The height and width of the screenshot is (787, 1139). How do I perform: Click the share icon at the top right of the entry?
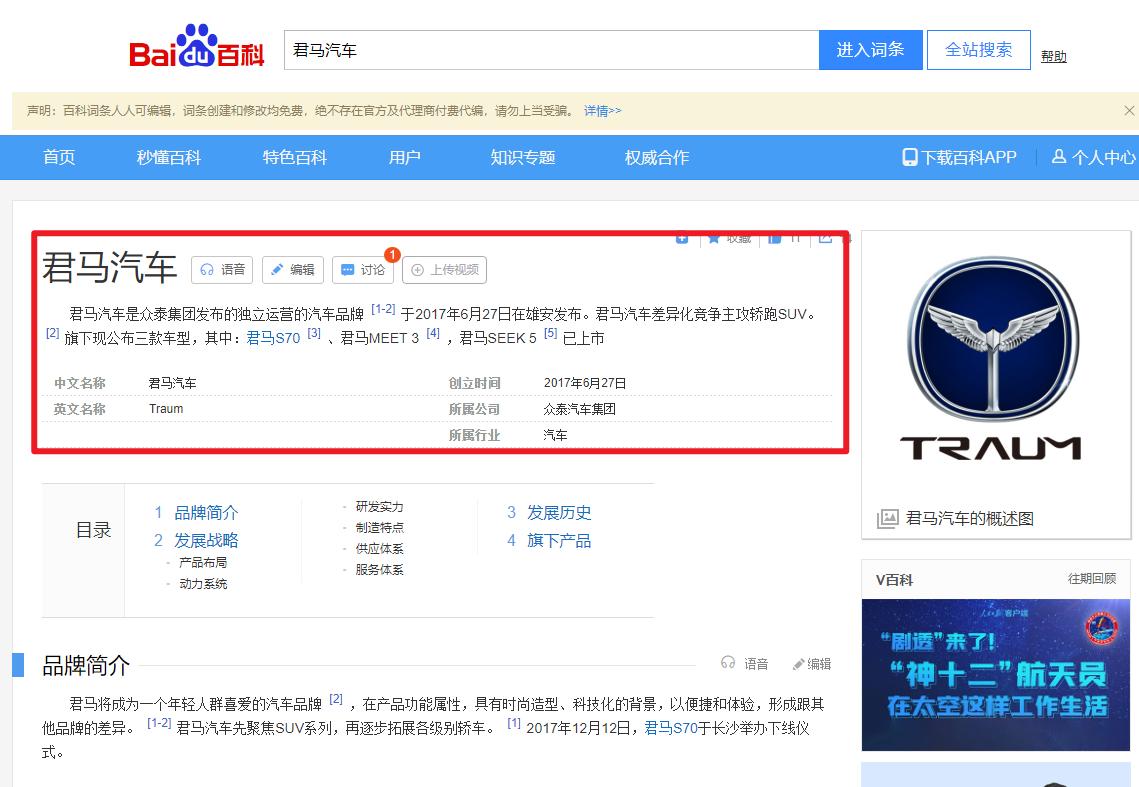[827, 238]
